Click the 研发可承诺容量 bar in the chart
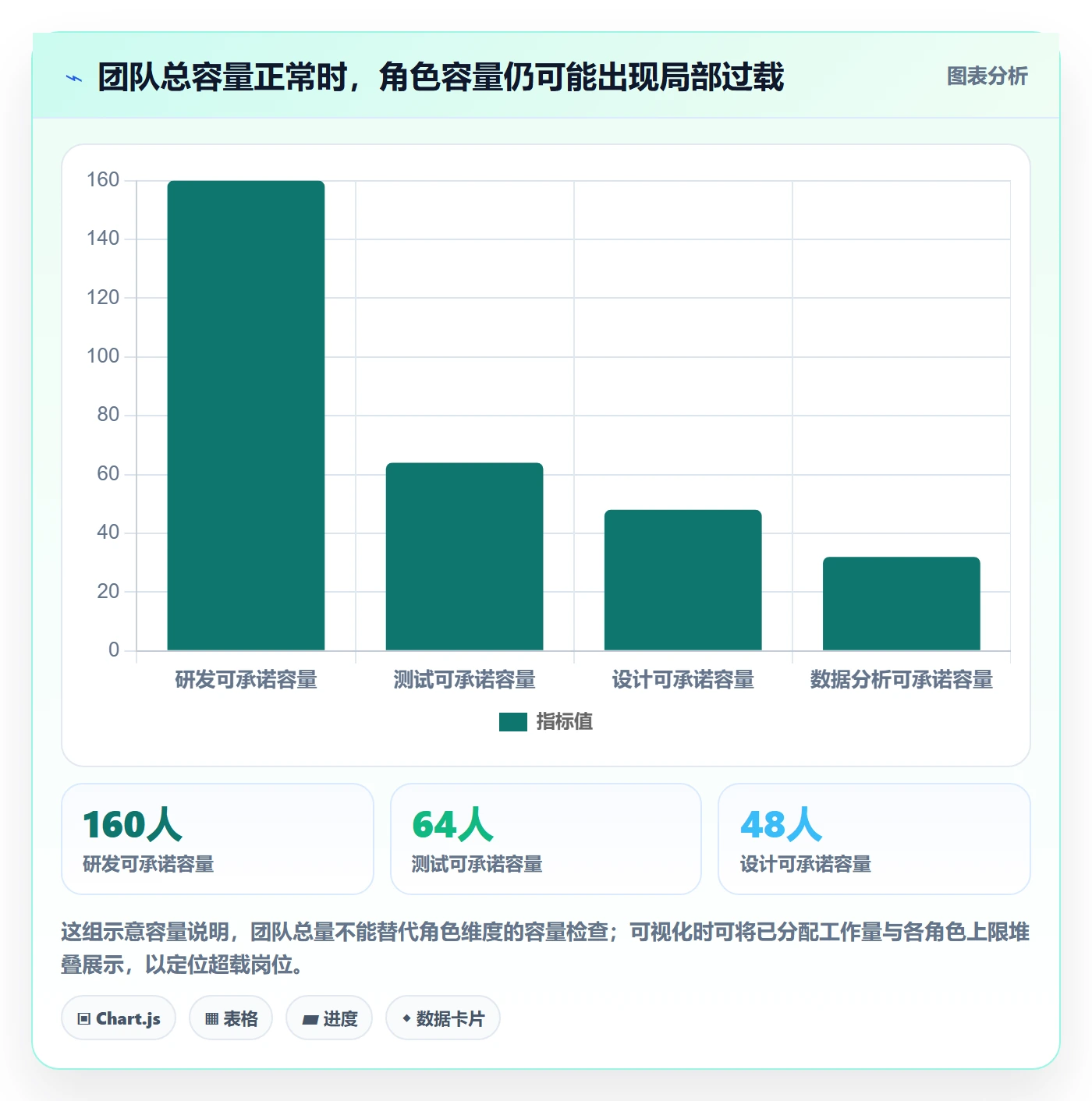Image resolution: width=1092 pixels, height=1101 pixels. 246,416
